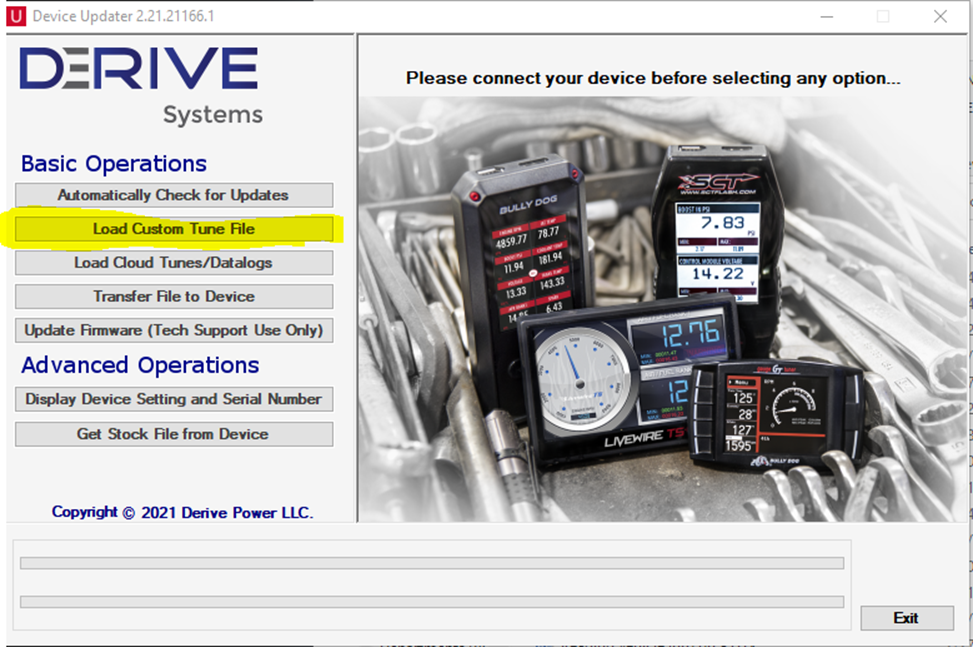Click the Device Updater 2.21.21166.1 title text
Screen dimensions: 973x647
[123, 16]
